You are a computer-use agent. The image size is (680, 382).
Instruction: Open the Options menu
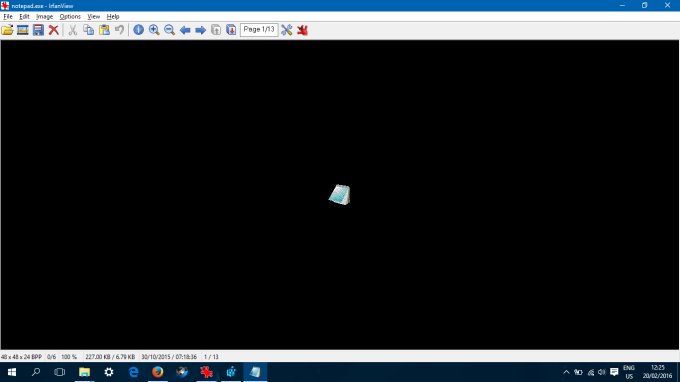coord(70,16)
